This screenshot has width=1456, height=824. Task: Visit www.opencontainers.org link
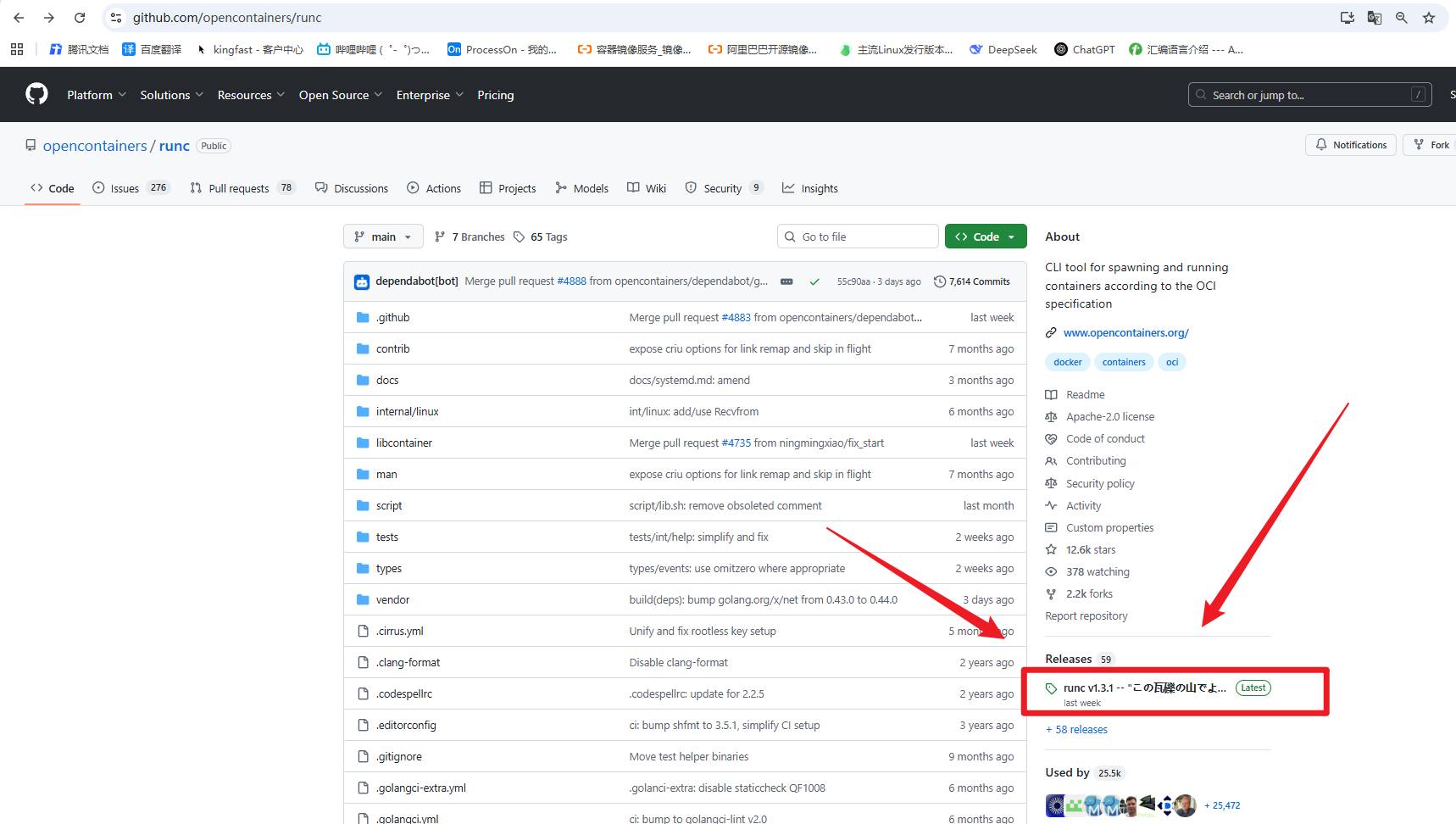point(1126,332)
